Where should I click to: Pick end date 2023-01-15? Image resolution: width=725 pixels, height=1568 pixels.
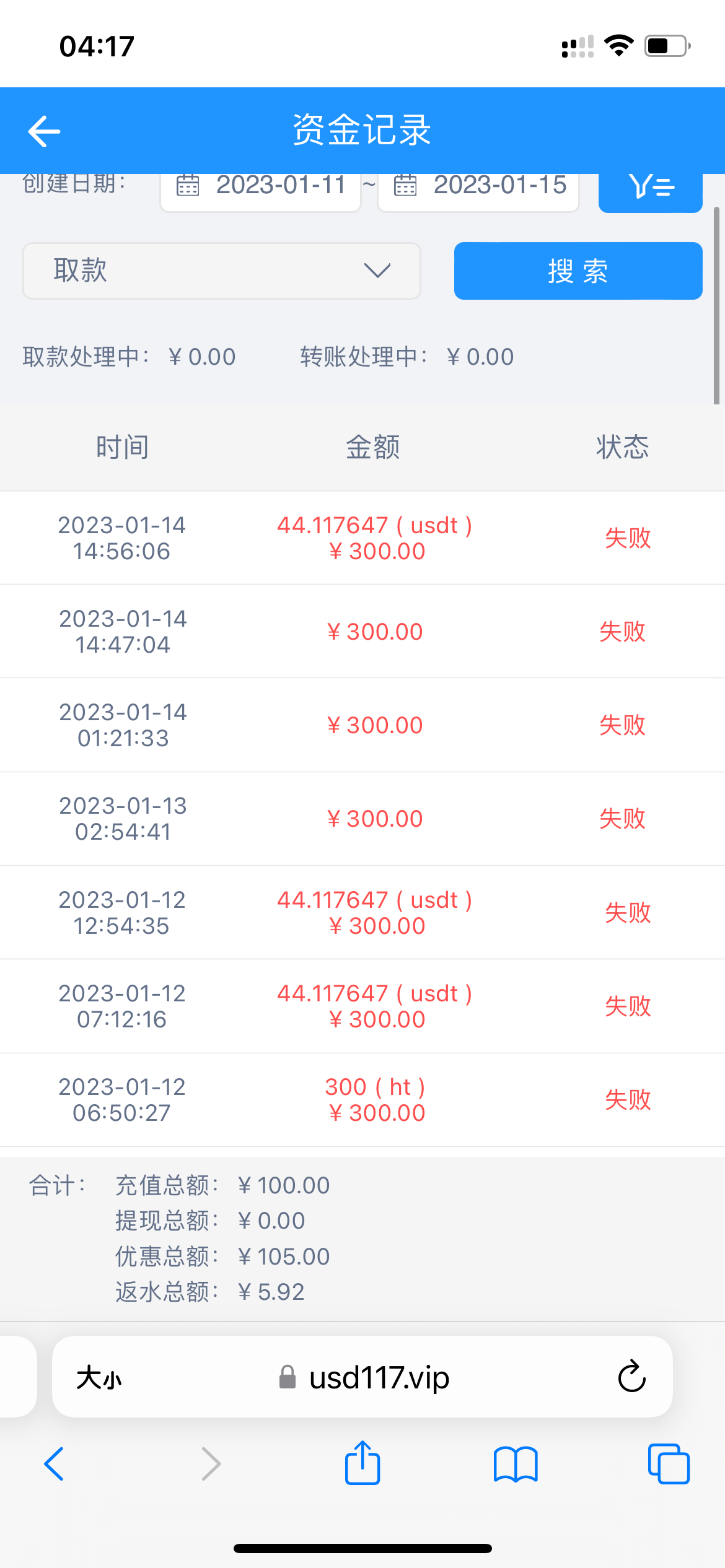tap(499, 186)
